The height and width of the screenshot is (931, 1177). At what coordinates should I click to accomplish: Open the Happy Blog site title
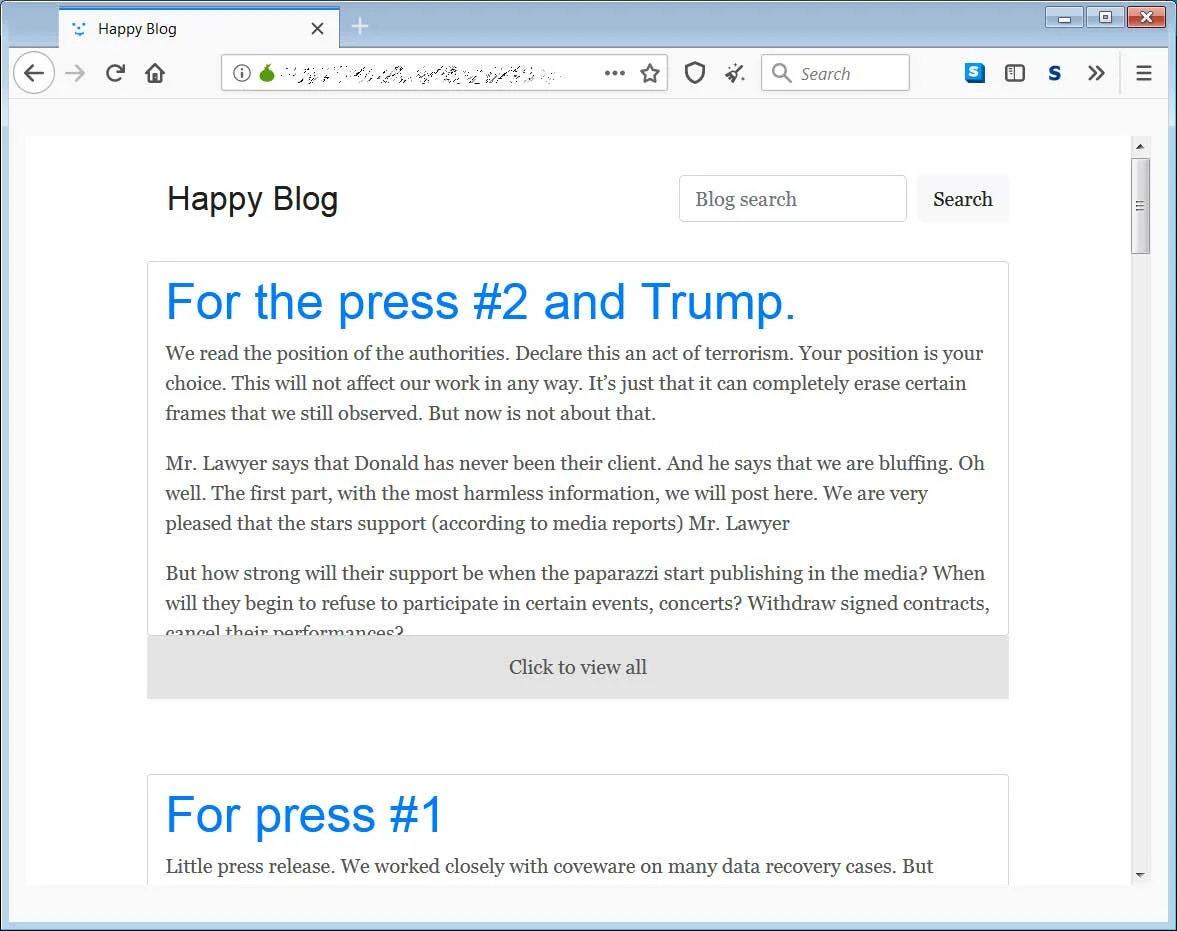pos(252,200)
